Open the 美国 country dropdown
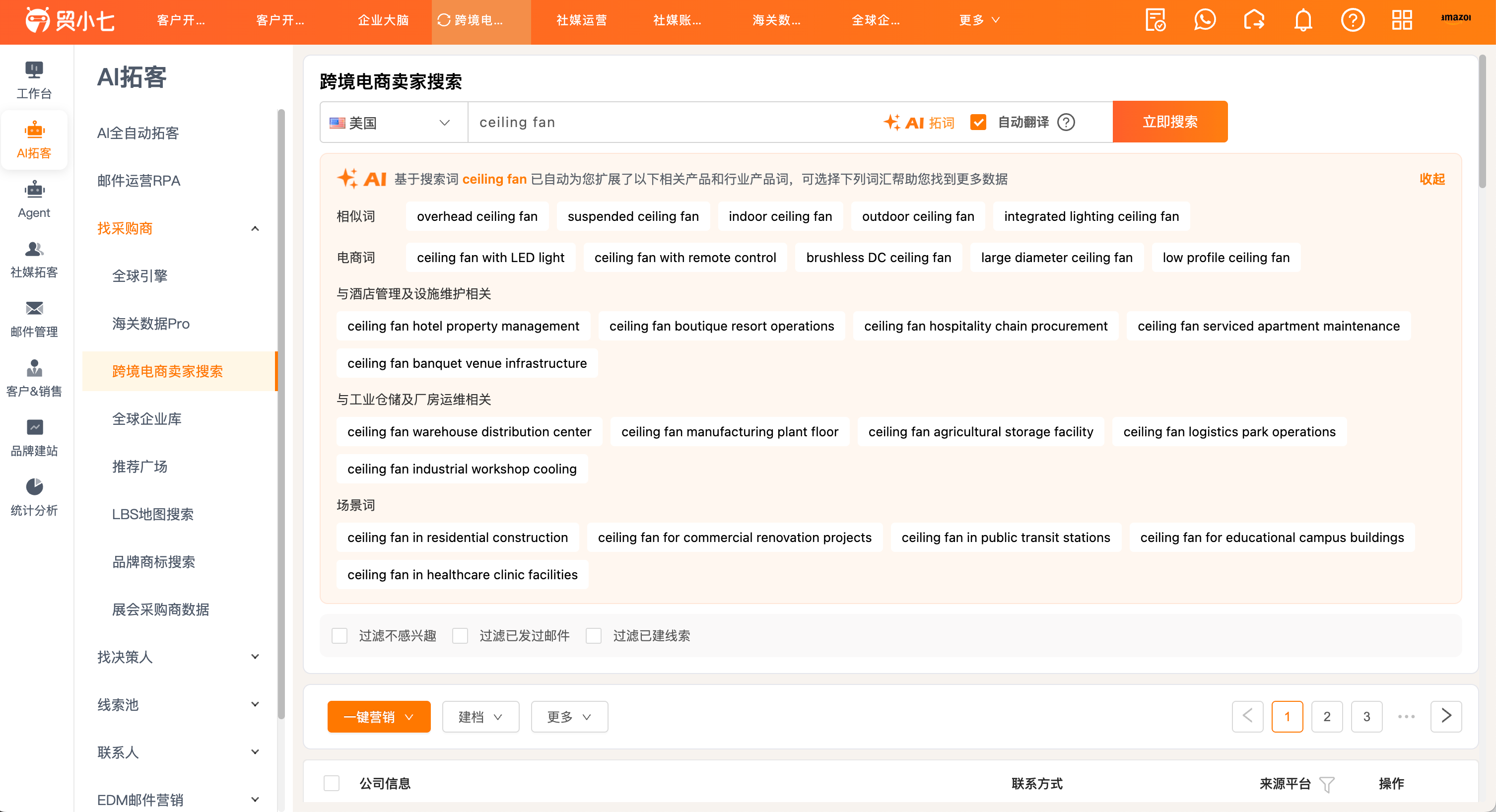 pyautogui.click(x=394, y=123)
